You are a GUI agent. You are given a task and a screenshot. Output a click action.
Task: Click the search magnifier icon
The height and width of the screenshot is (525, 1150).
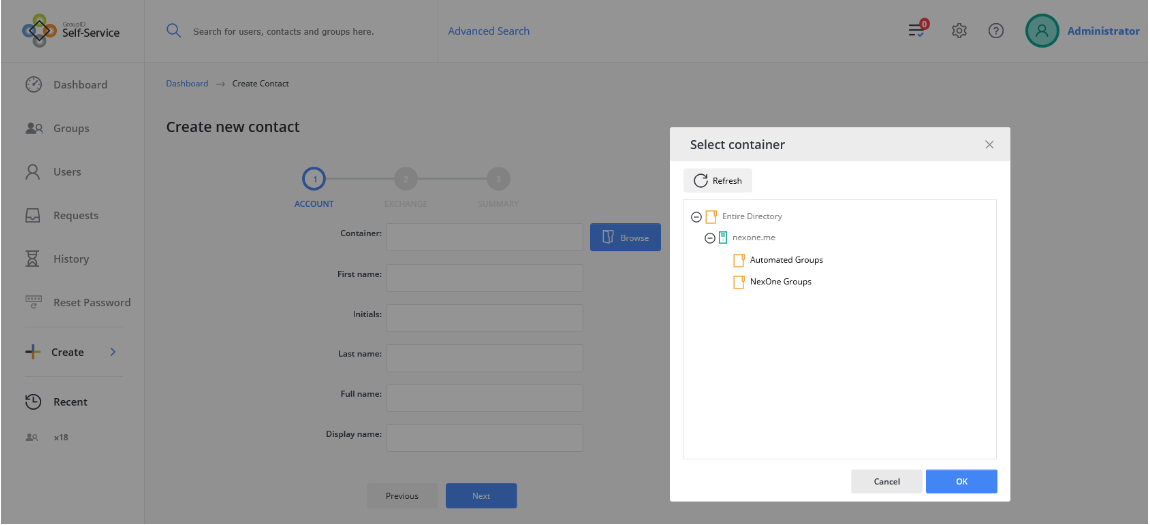[x=173, y=31]
